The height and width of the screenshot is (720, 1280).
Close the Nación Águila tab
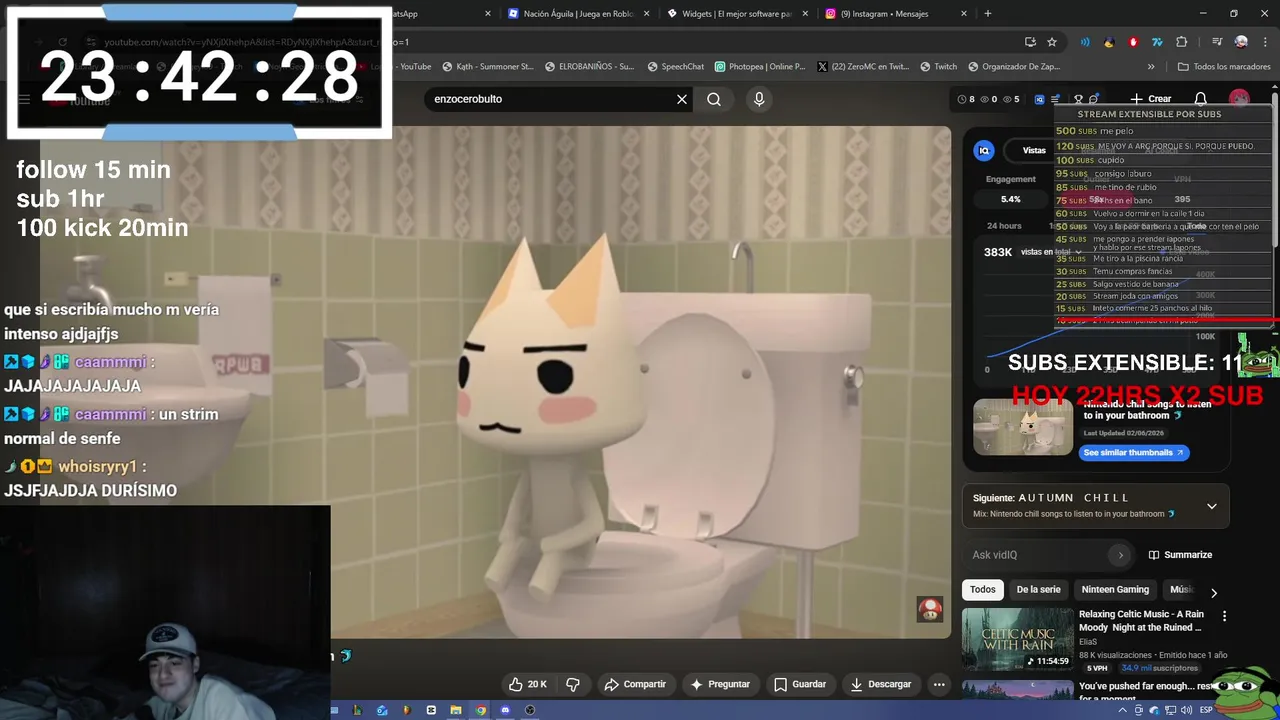(647, 14)
